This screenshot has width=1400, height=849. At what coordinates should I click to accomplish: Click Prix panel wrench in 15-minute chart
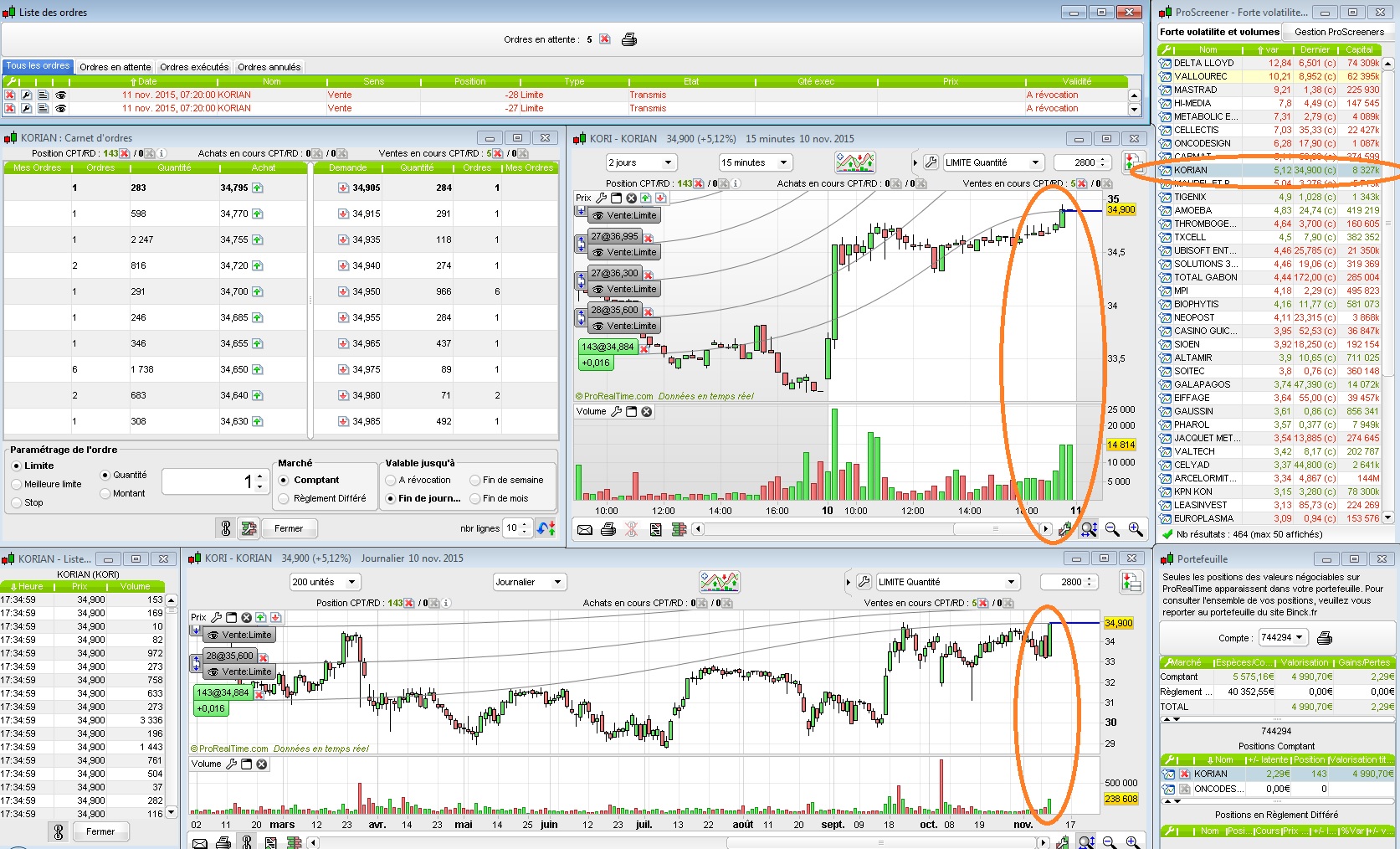(x=601, y=198)
